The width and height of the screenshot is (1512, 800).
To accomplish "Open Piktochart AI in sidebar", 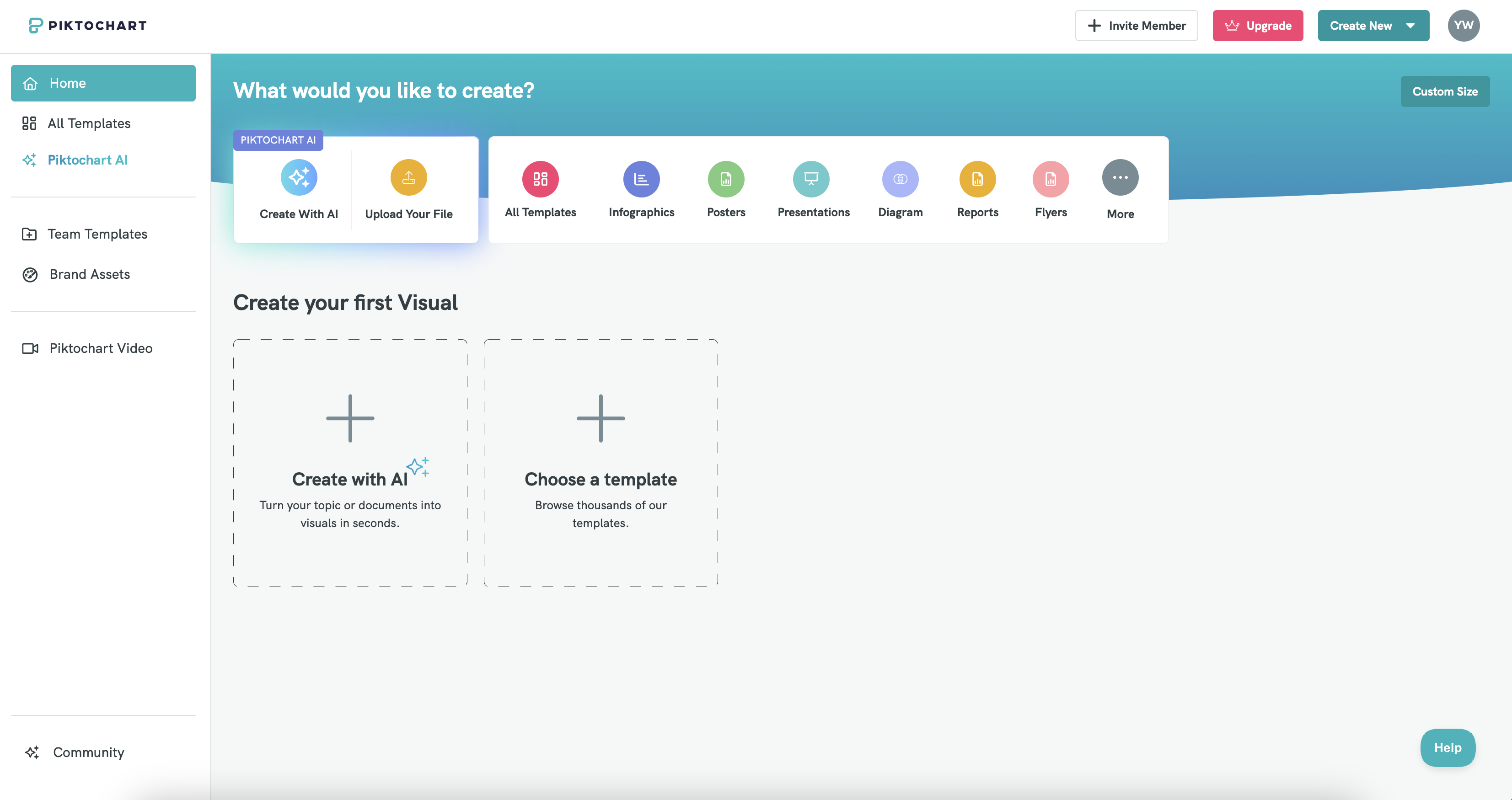I will 103,160.
